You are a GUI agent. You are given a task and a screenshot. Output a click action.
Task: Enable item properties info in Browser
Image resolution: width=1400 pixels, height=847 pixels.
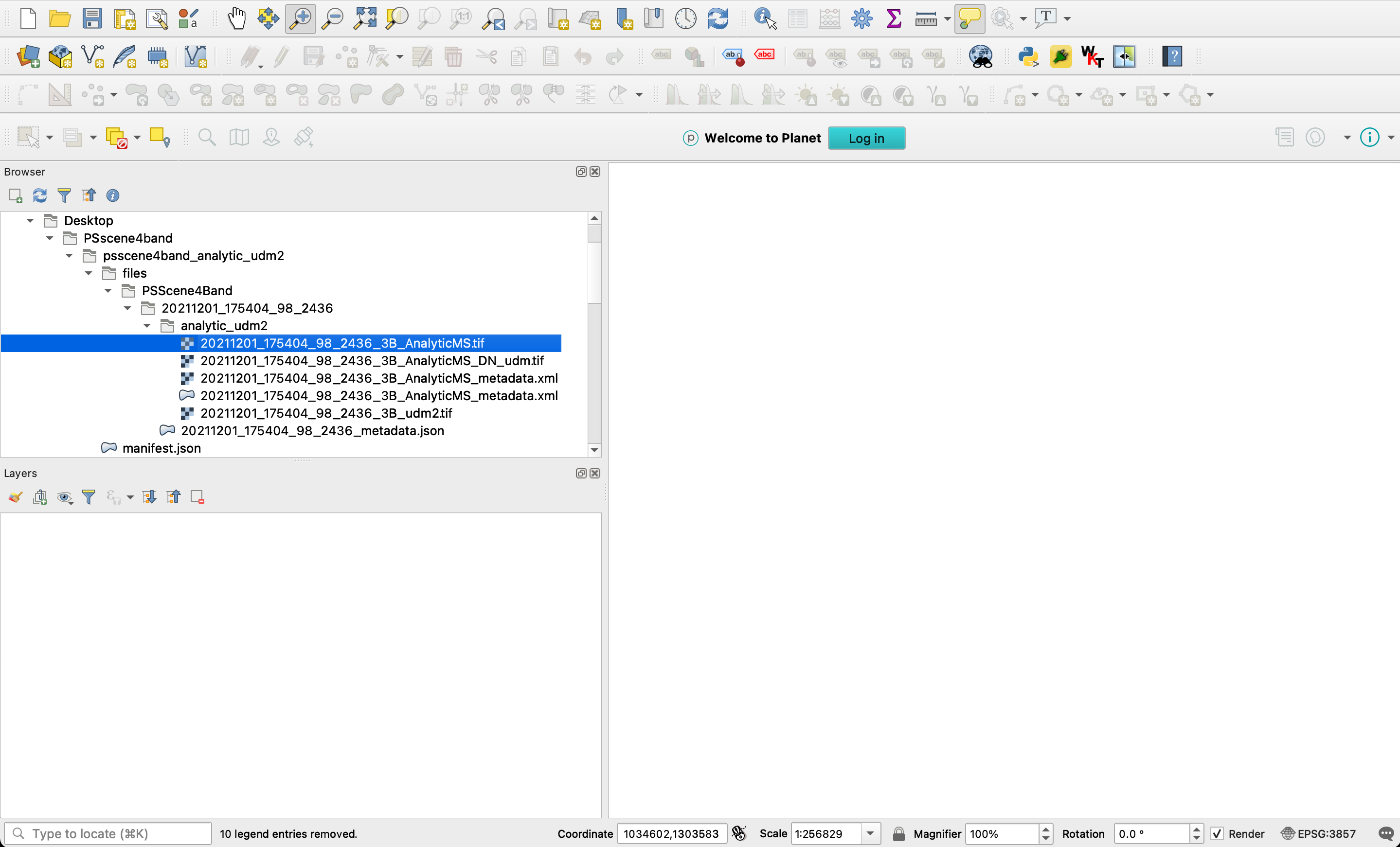tap(112, 195)
